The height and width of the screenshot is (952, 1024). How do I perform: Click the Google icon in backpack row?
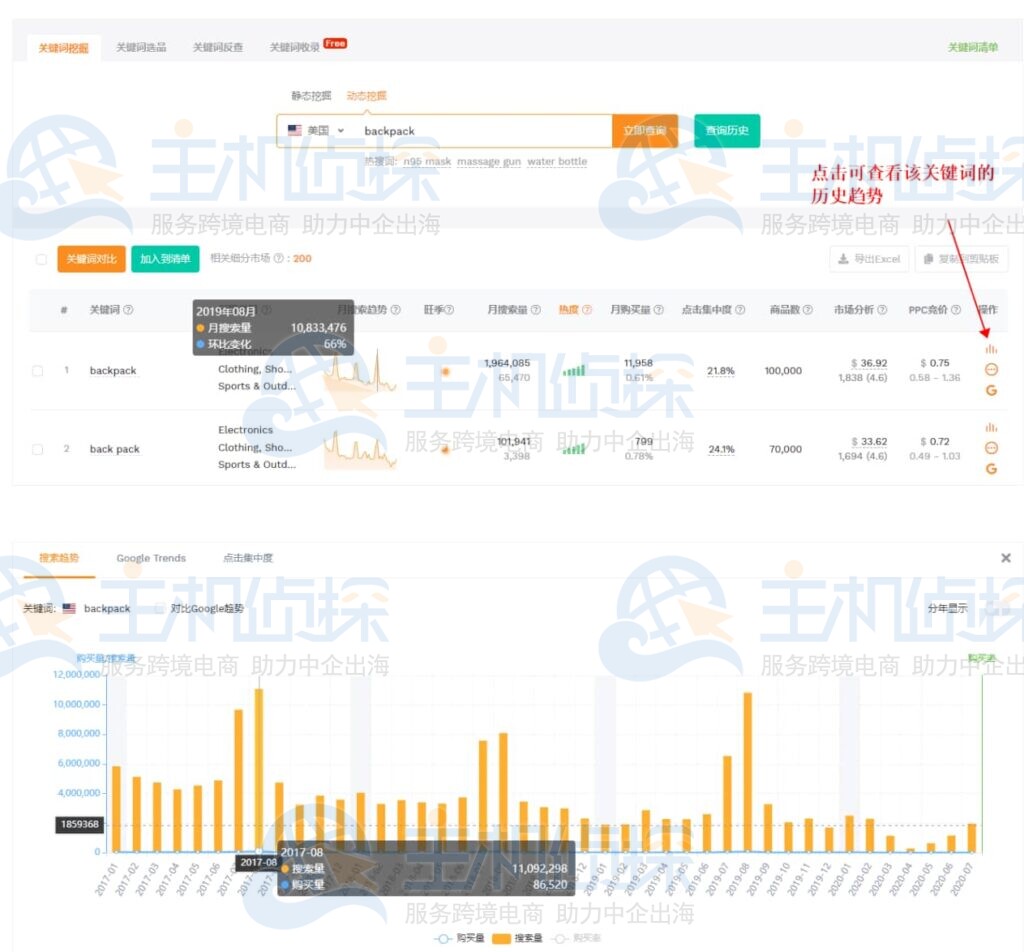(991, 390)
